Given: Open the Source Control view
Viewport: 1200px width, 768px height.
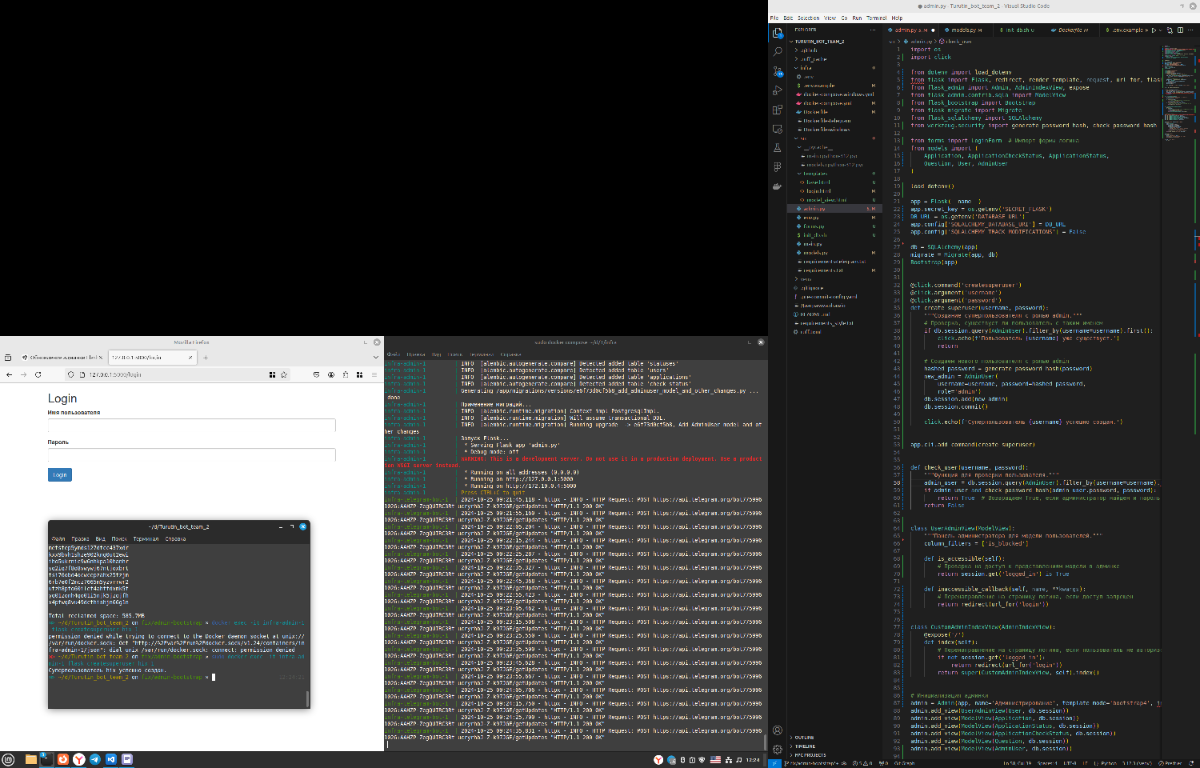Looking at the screenshot, I should coord(778,70).
